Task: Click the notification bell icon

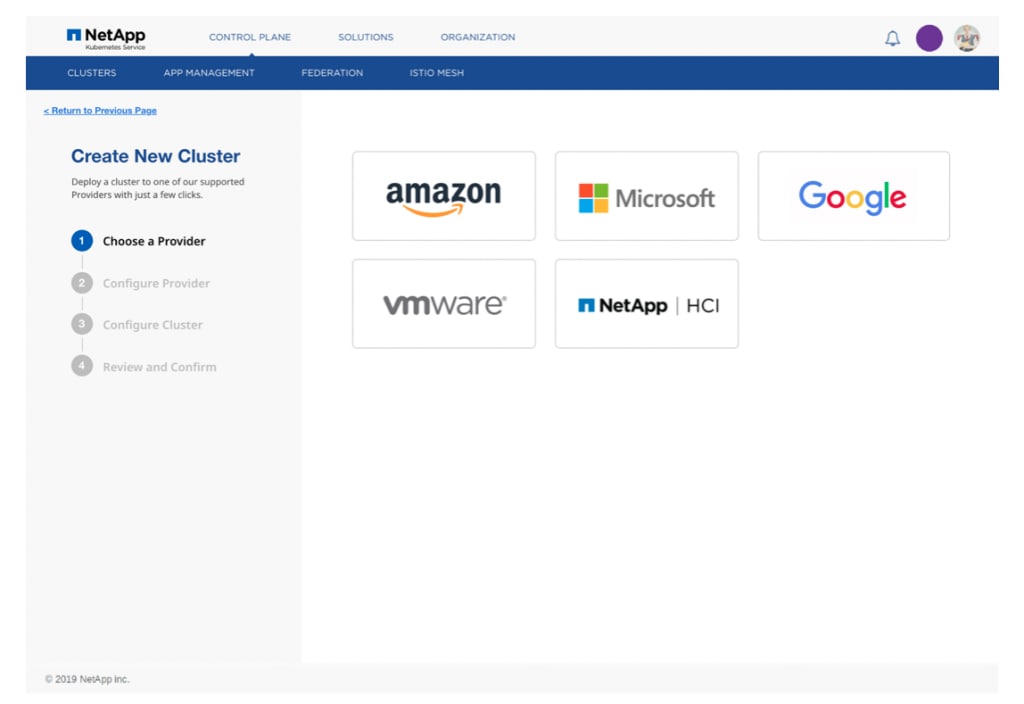Action: pos(892,39)
